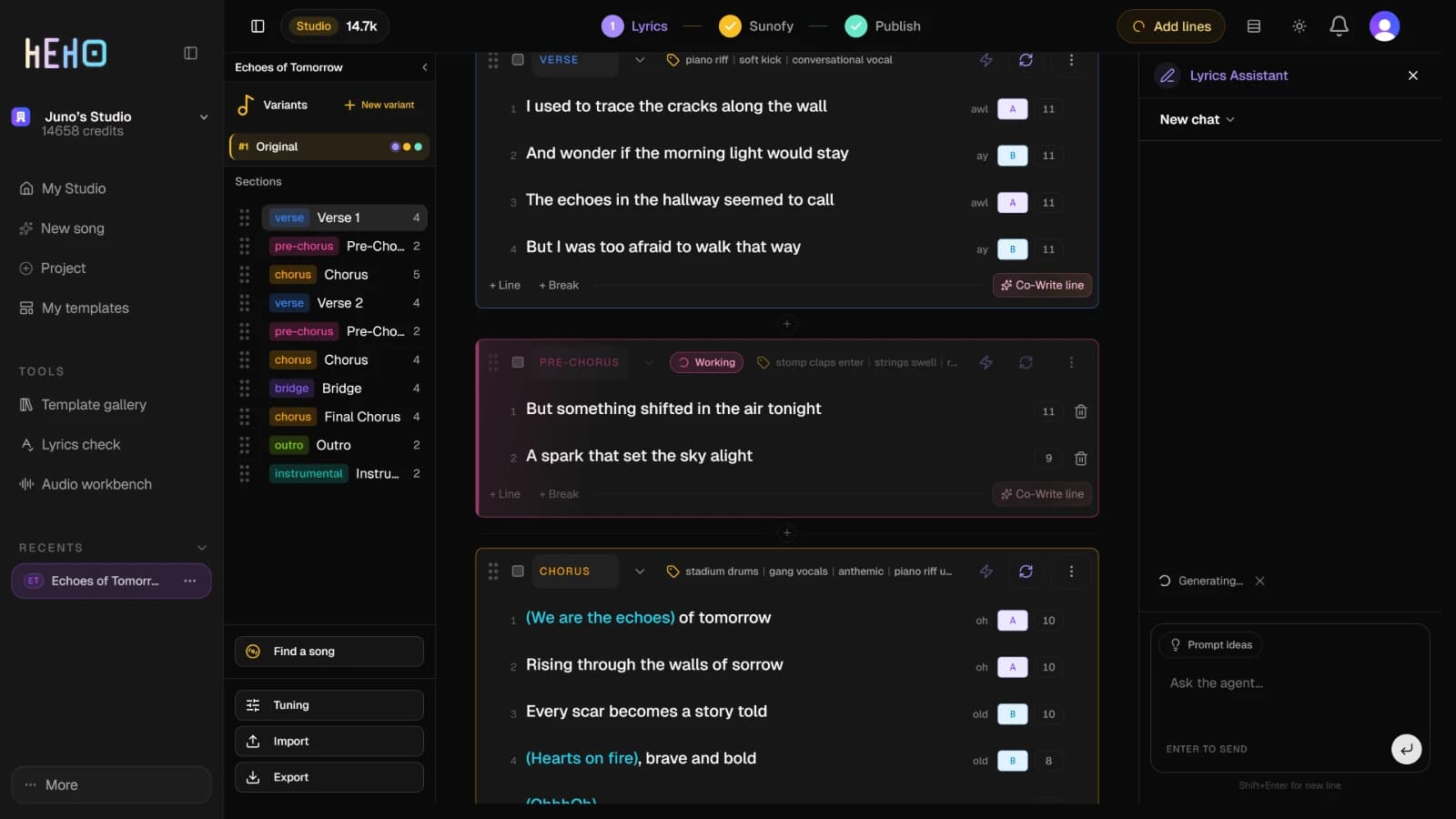Viewport: 1456px width, 819px height.
Task: Insert section with plus below Verse block
Action: [787, 324]
